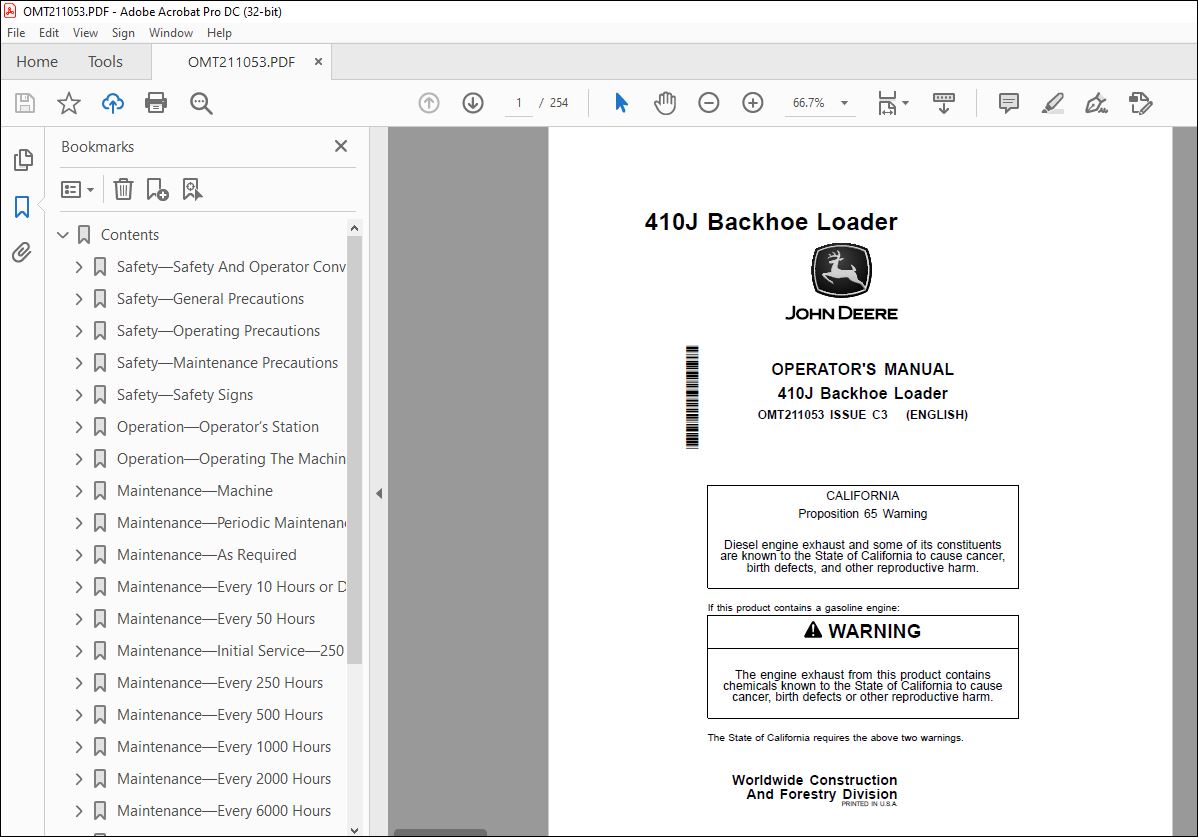Open Maintenance—Periodic Maintenance bookmark
The width and height of the screenshot is (1198, 837).
pos(231,523)
